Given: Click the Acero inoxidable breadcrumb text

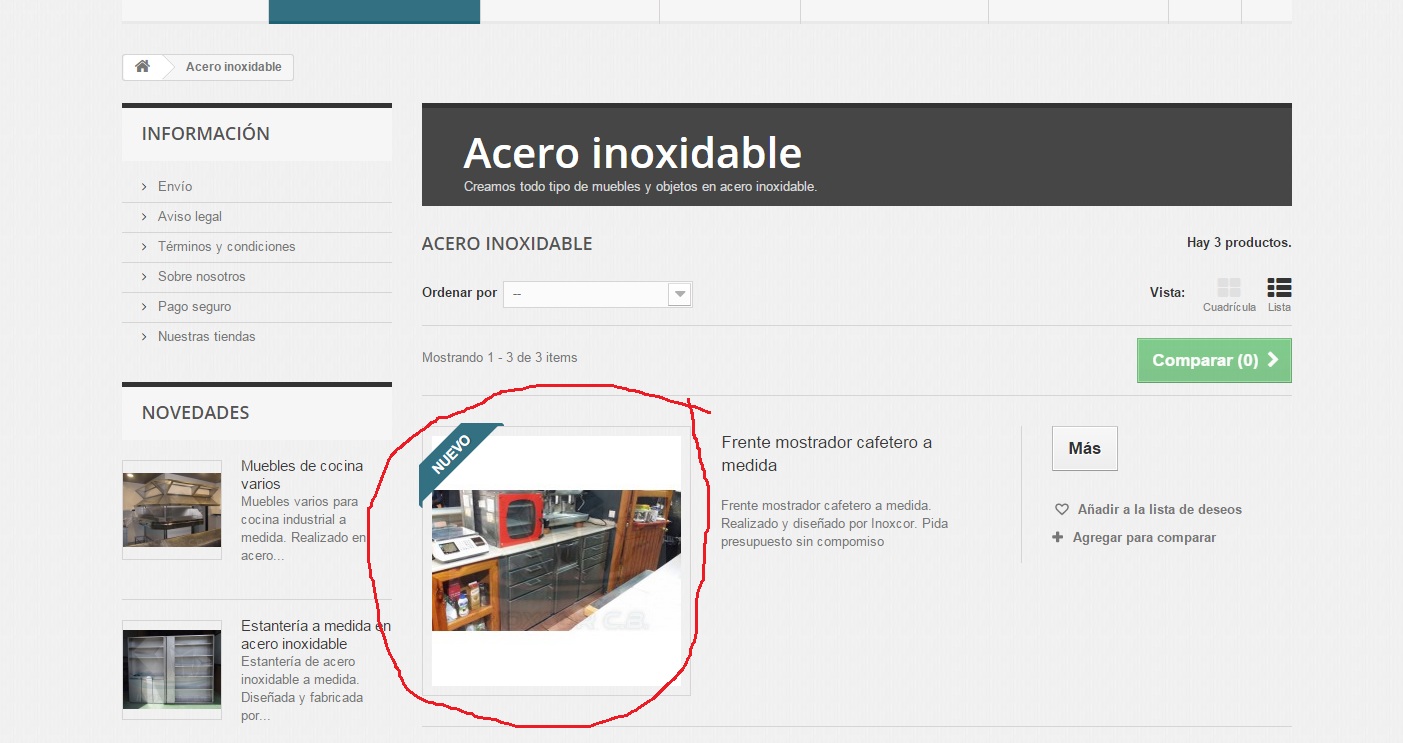Looking at the screenshot, I should pos(234,67).
